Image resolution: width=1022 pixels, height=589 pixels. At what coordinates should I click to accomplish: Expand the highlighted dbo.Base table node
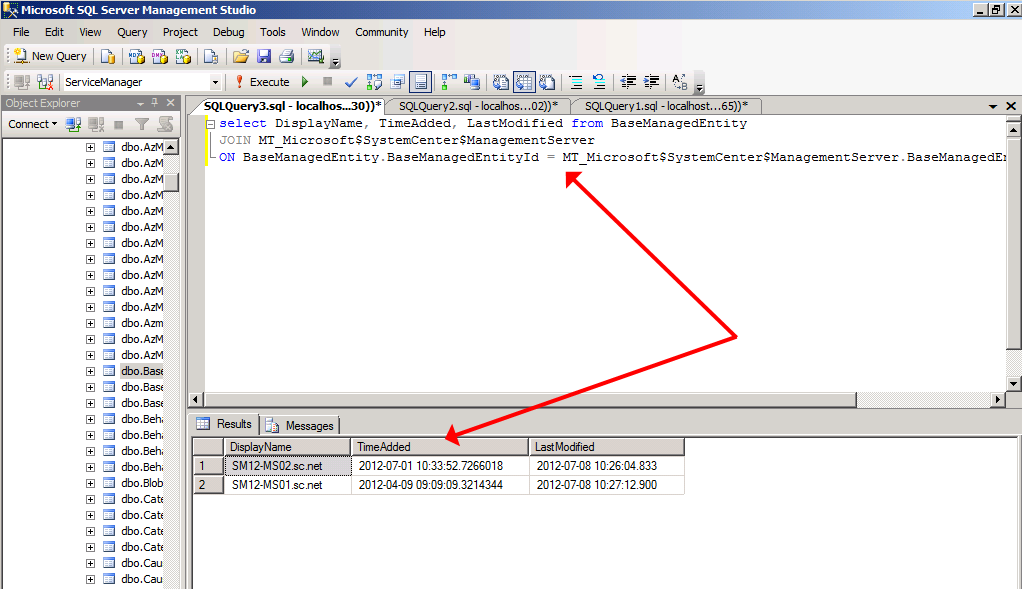click(x=90, y=371)
